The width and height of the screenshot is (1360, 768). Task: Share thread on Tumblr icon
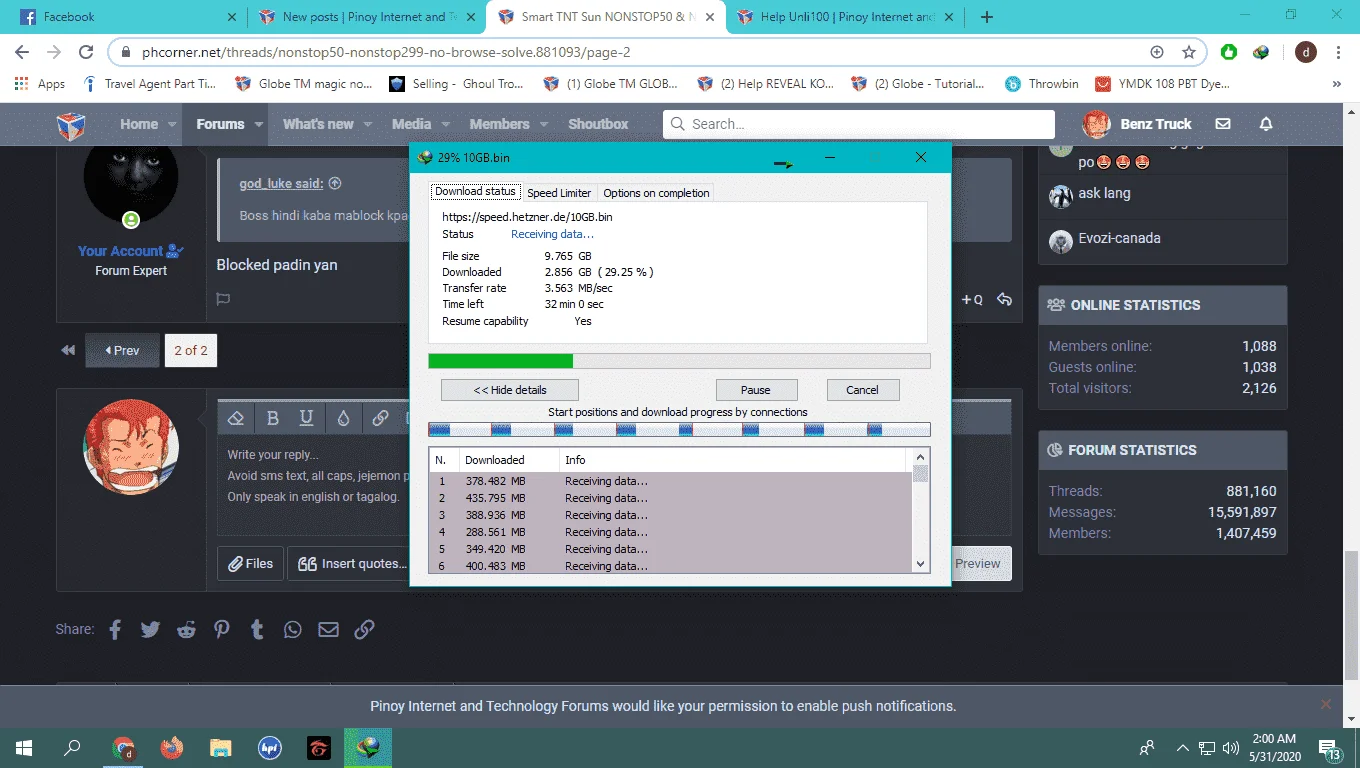pos(257,629)
